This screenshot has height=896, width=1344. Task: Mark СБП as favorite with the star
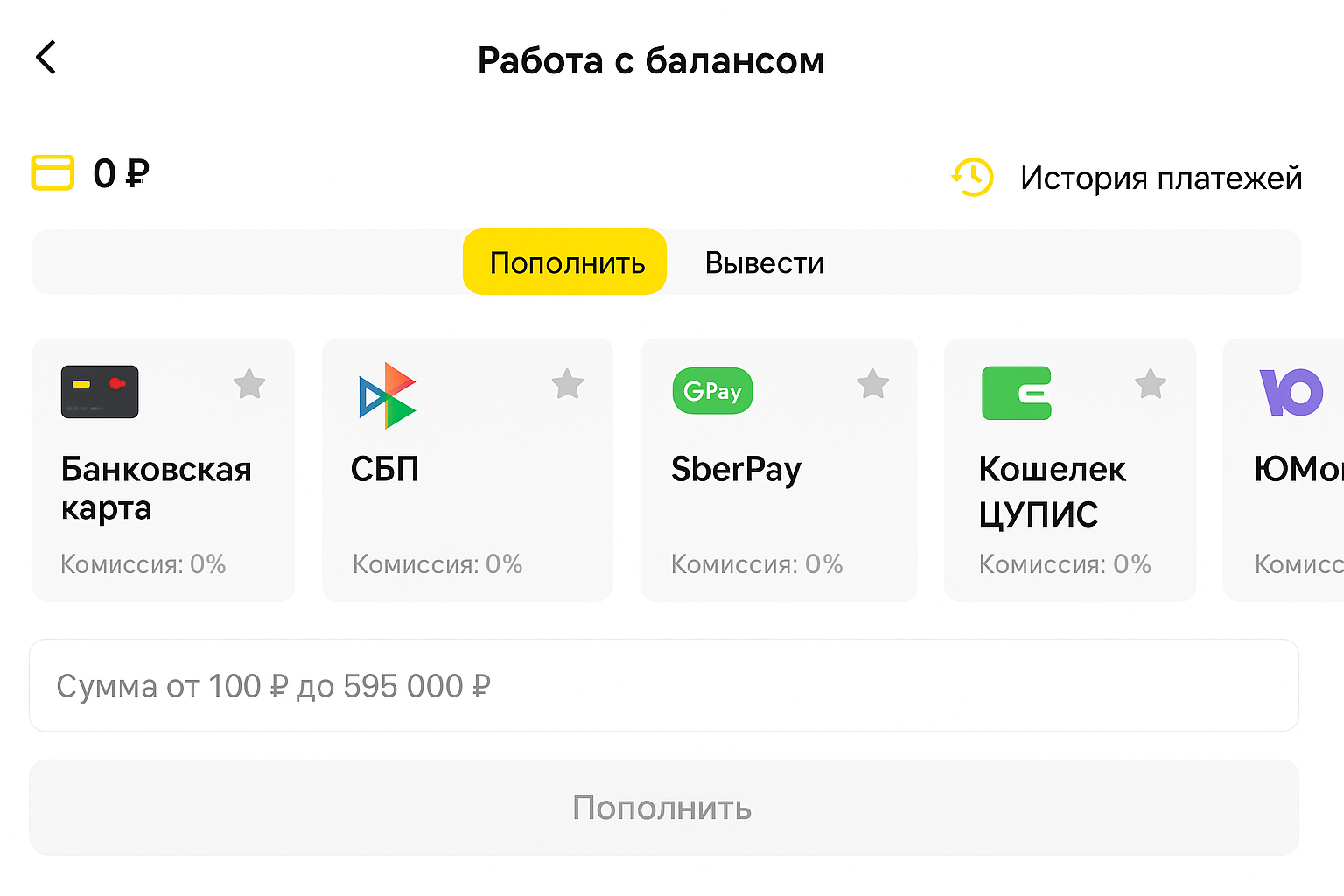click(567, 383)
